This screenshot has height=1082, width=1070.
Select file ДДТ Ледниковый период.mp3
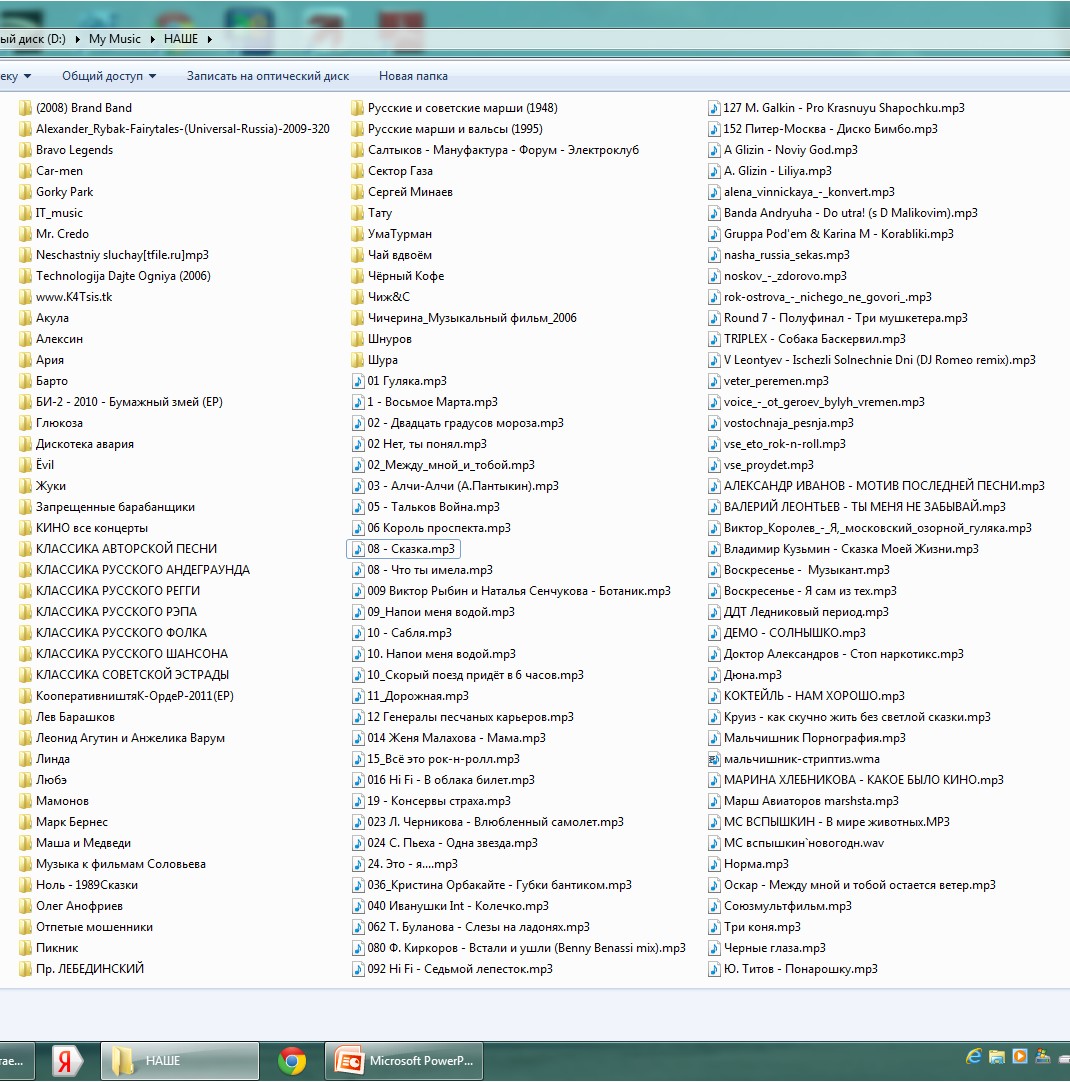coord(799,612)
